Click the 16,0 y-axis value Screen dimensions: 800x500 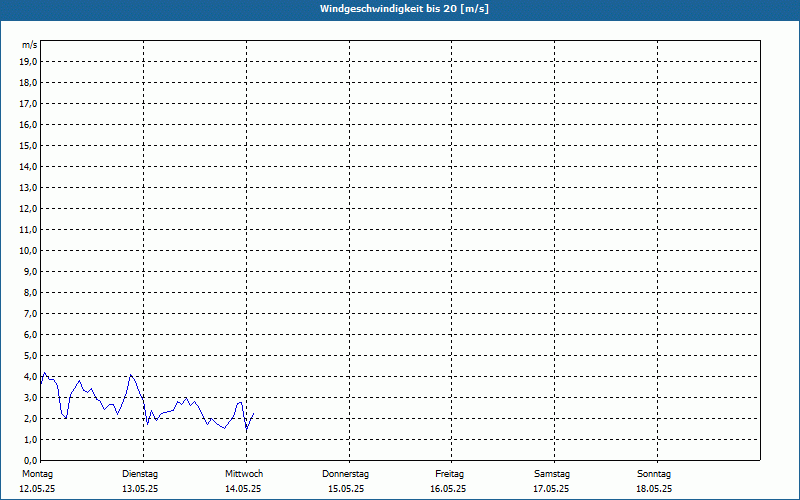tap(28, 124)
